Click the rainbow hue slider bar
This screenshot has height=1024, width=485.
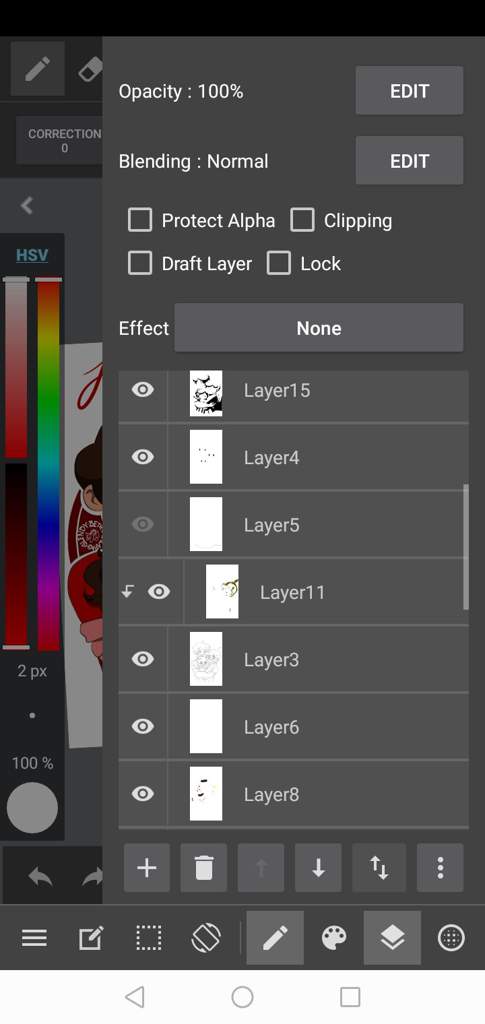49,464
